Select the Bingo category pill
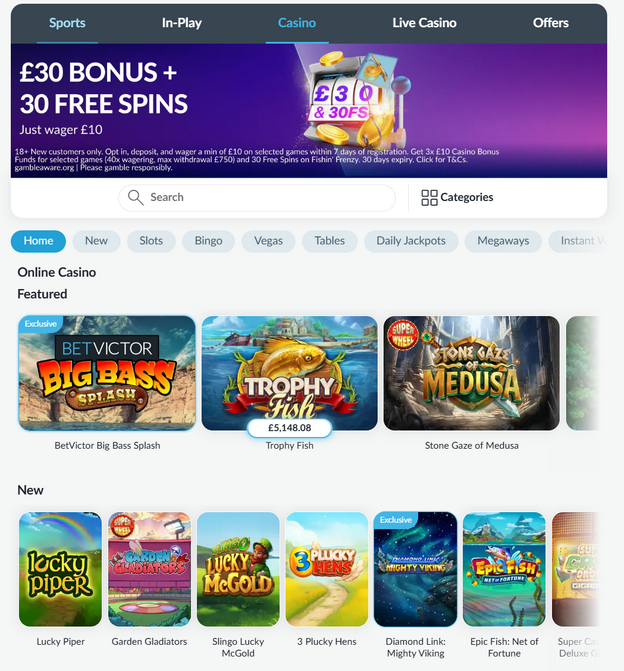This screenshot has width=624, height=671. [208, 241]
